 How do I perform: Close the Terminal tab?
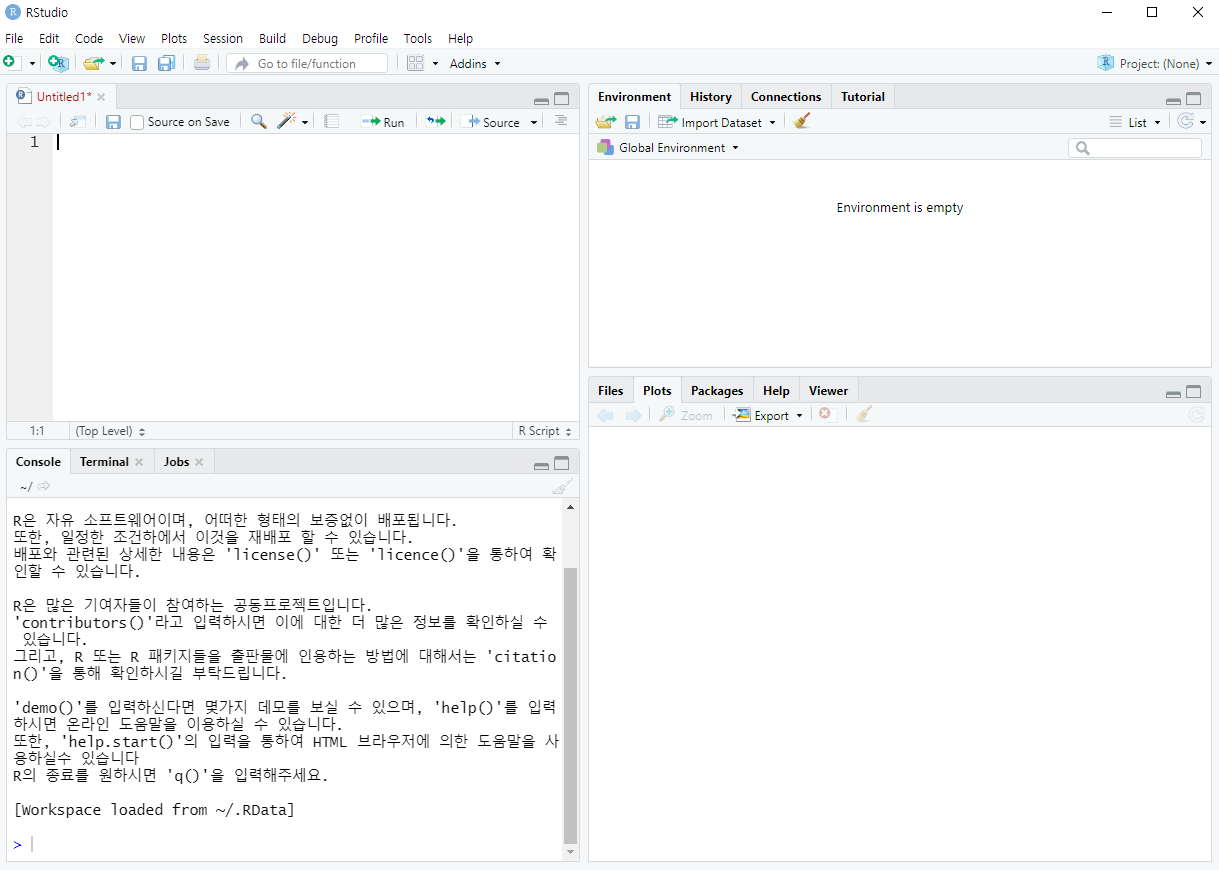click(x=139, y=462)
